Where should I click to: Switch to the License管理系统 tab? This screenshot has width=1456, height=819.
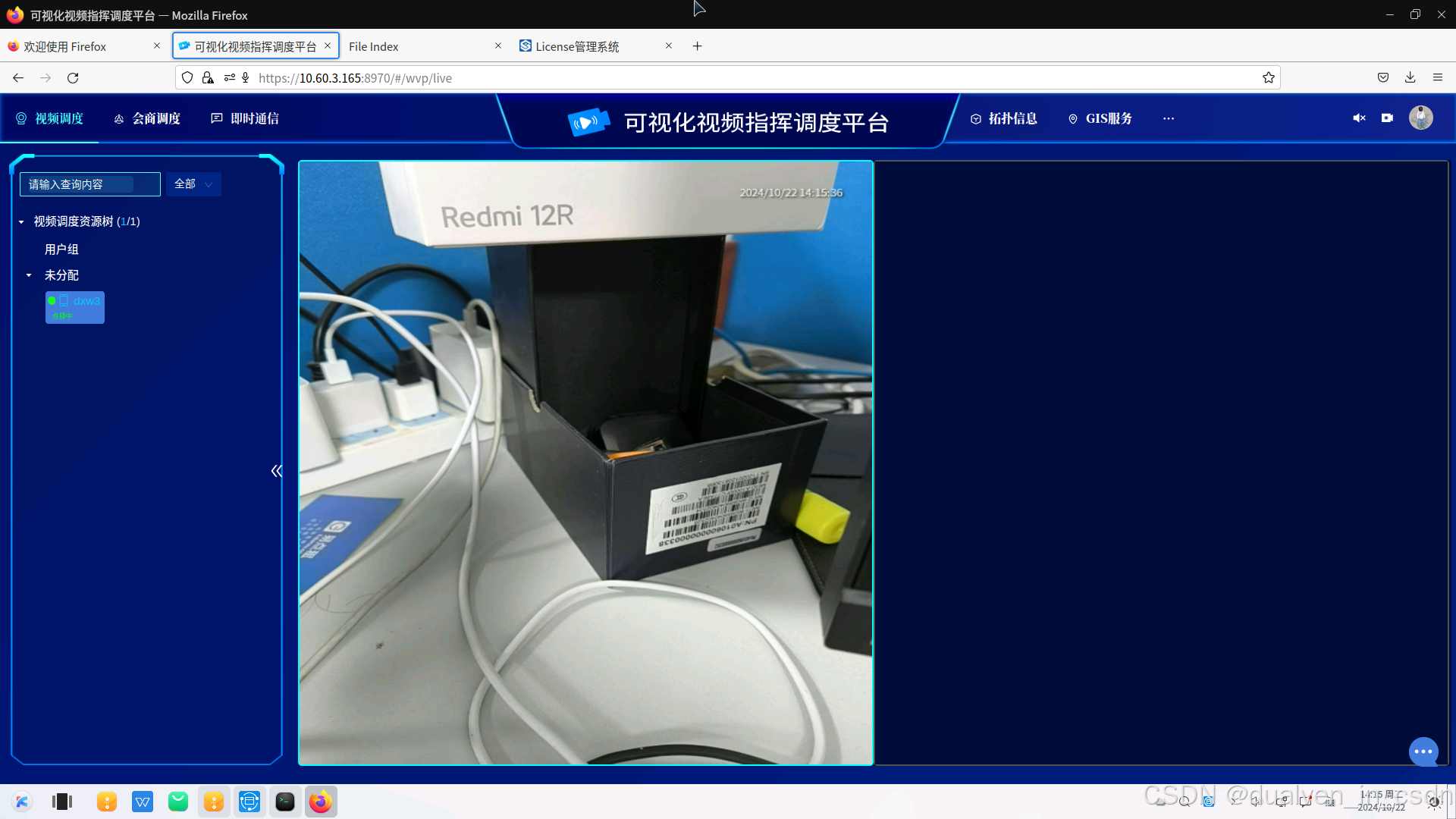tap(576, 46)
